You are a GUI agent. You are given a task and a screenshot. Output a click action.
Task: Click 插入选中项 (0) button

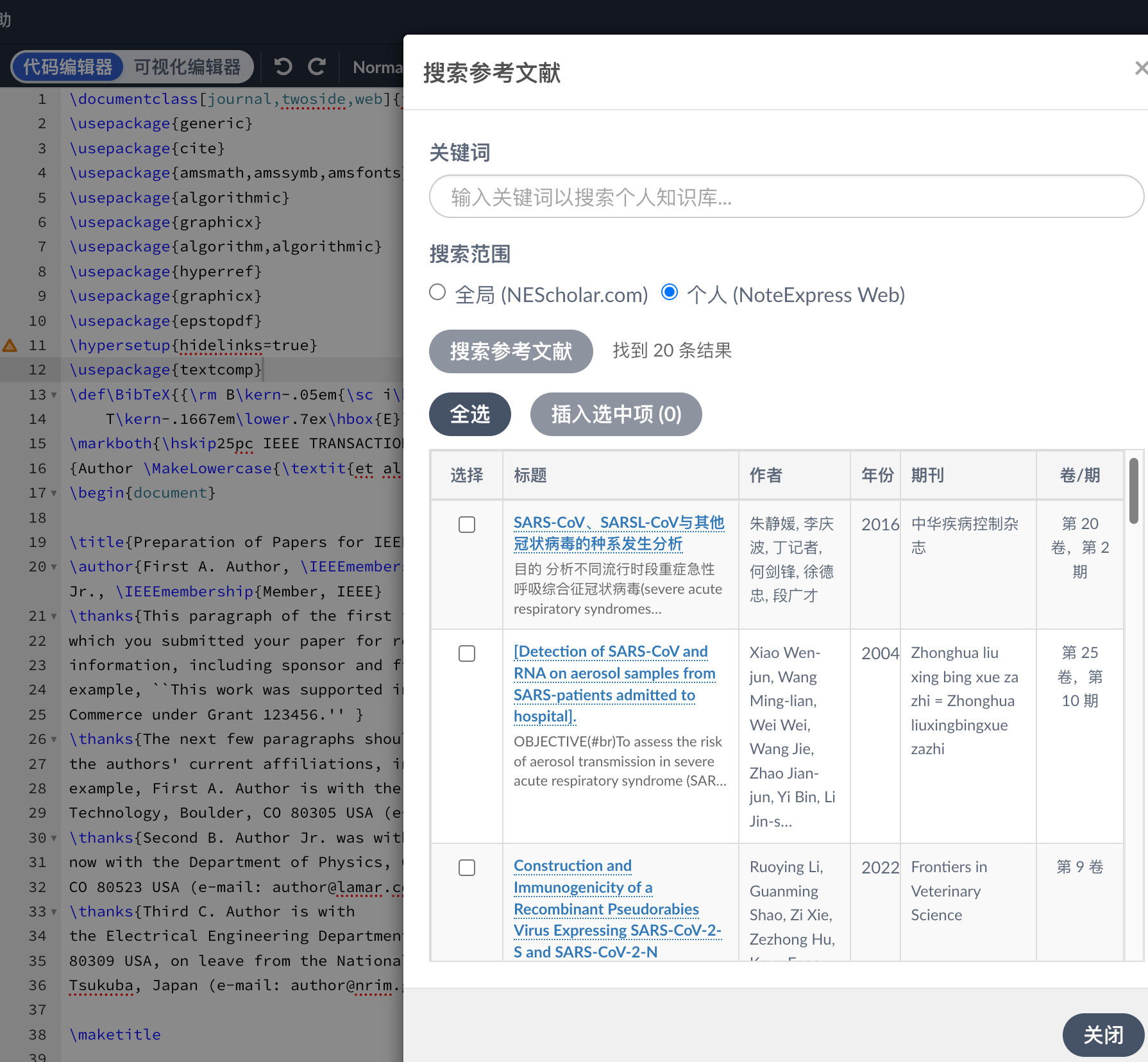pyautogui.click(x=616, y=414)
